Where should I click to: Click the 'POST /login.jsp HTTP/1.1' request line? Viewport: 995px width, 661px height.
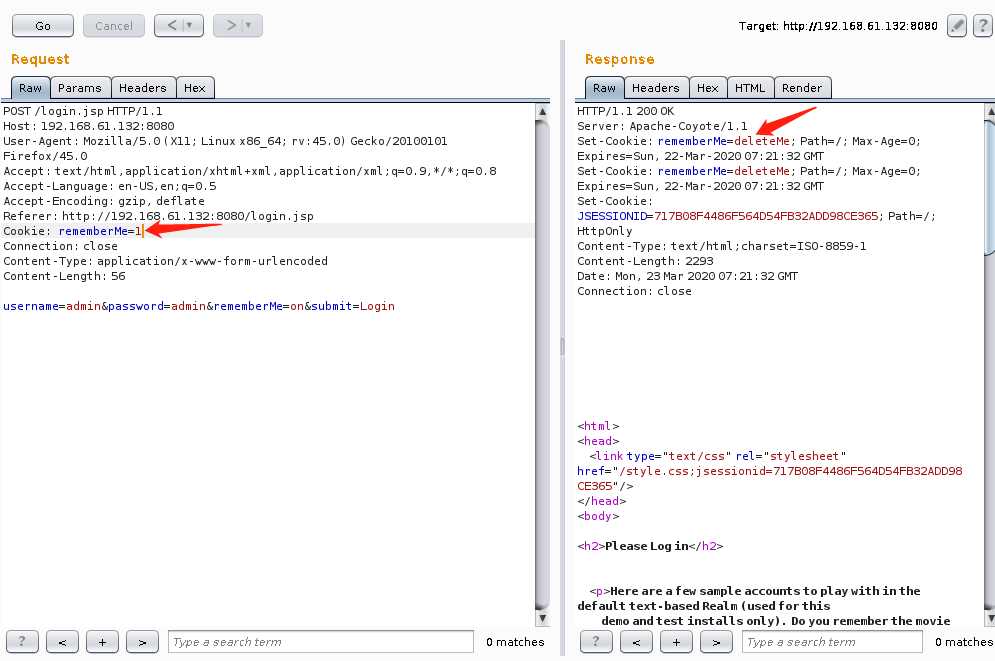coord(82,111)
